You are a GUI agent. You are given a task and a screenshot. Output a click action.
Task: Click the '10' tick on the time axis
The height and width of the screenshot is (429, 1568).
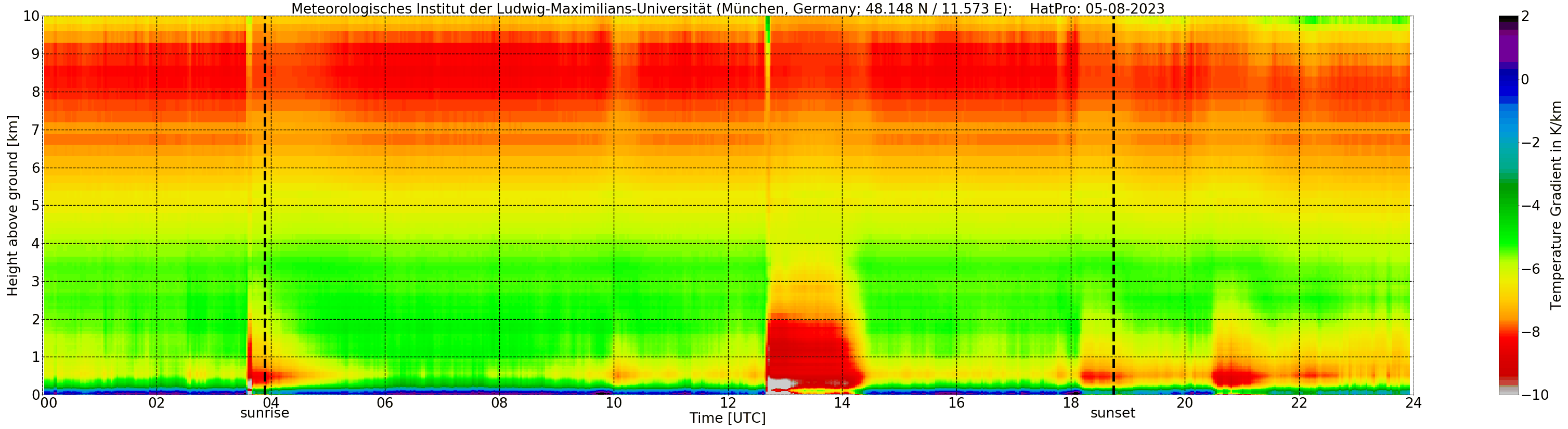[614, 403]
